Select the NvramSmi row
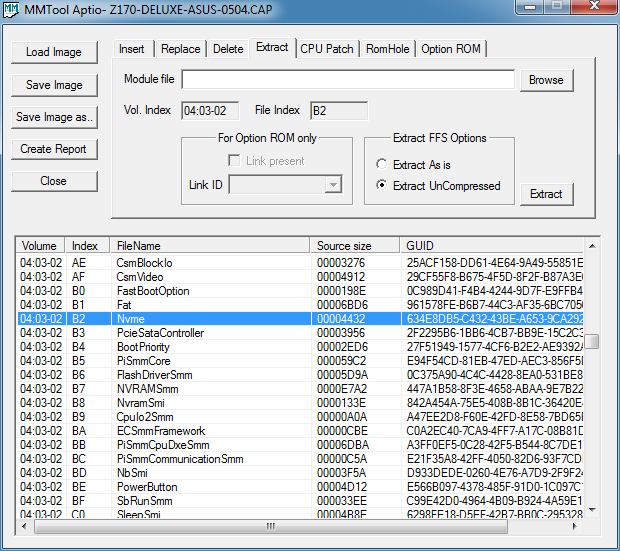Screen dimensions: 620x551 [x=301, y=403]
